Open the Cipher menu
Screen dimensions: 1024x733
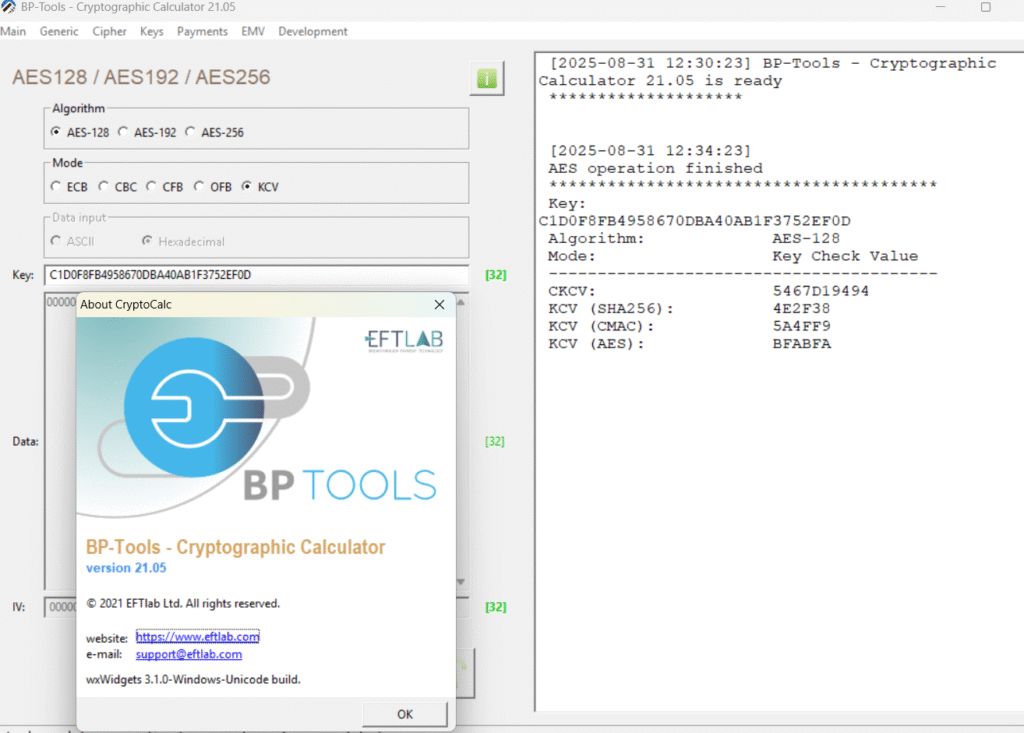click(x=109, y=31)
